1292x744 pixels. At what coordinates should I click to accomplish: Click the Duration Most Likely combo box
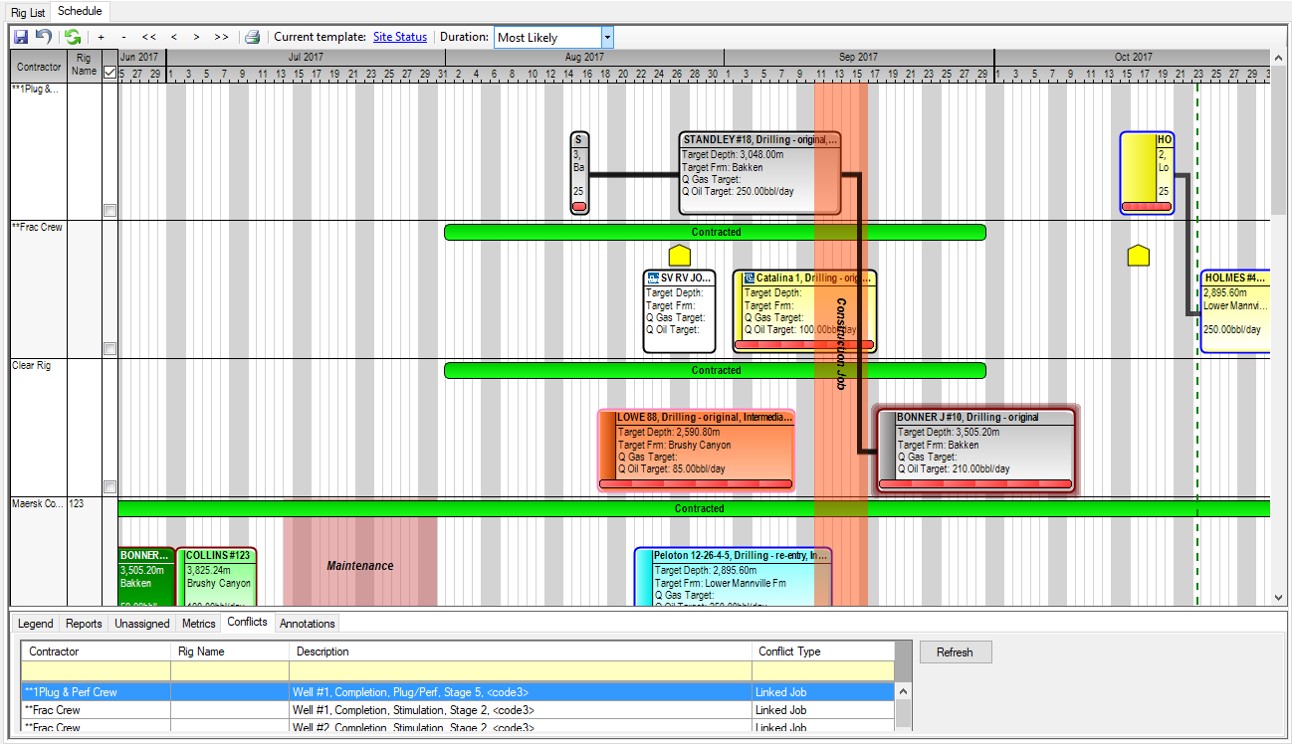pyautogui.click(x=554, y=37)
